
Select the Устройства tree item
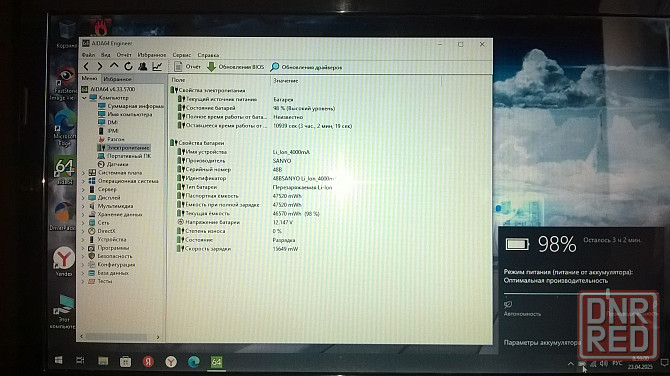(107, 239)
